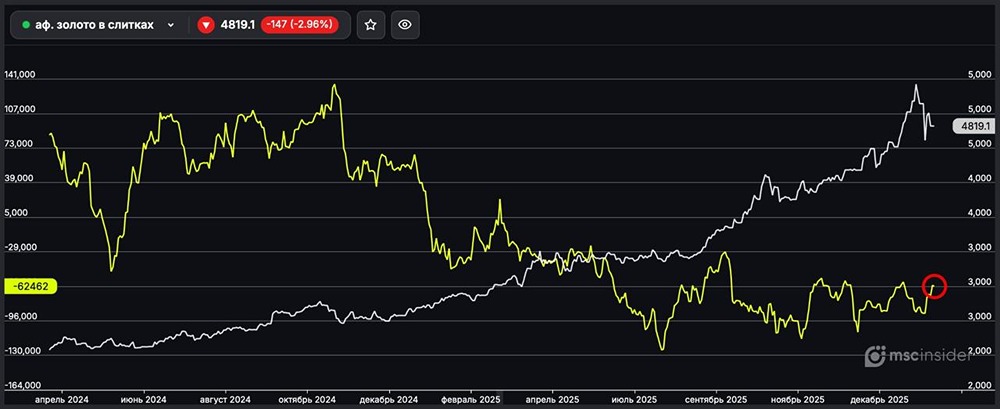Click the red downward triangle price indicator

pos(205,26)
